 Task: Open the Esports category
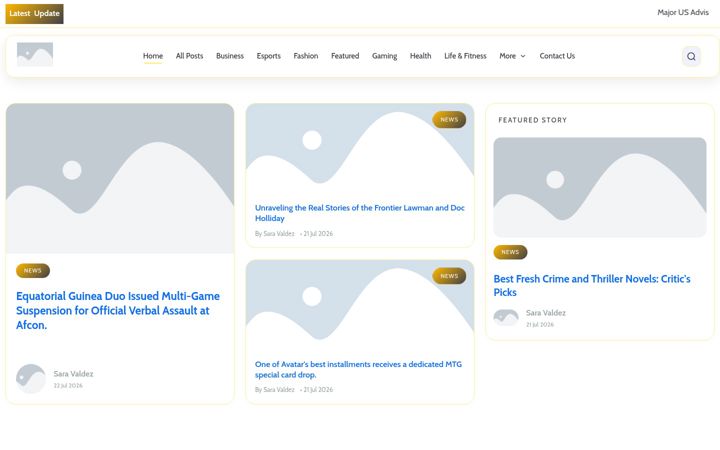click(269, 56)
